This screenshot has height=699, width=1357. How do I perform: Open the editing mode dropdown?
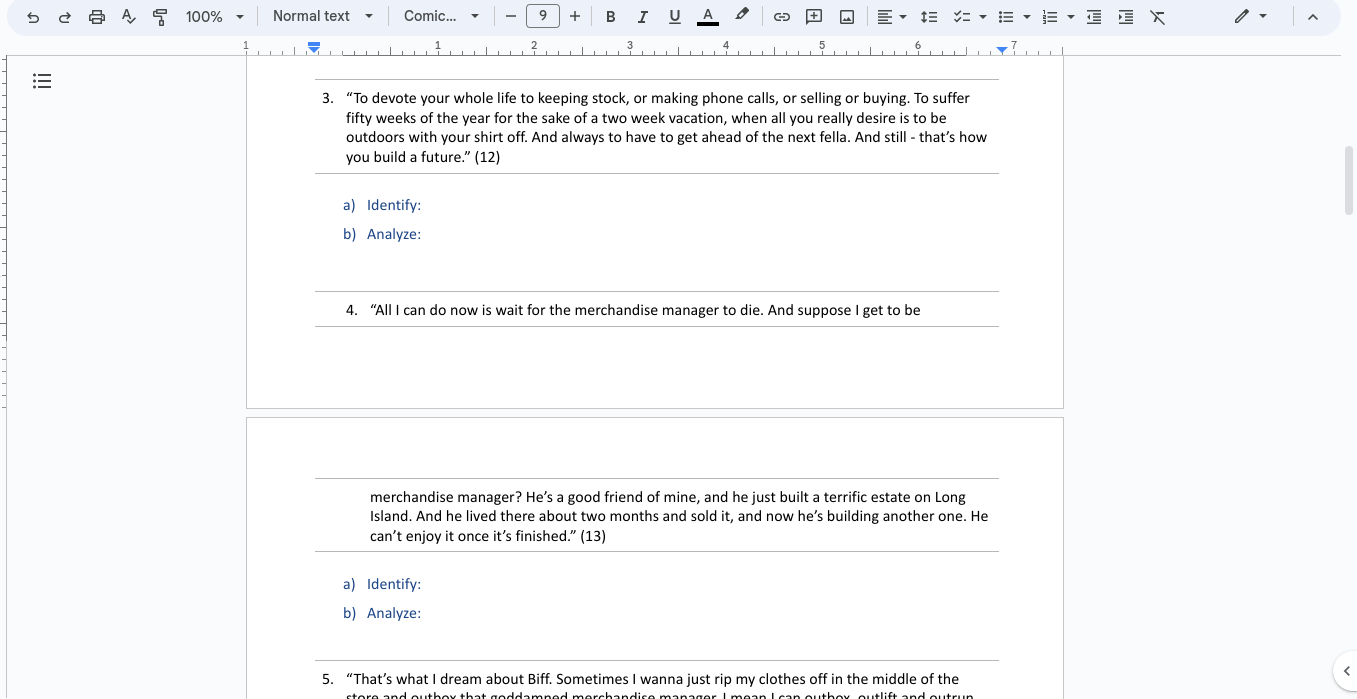pyautogui.click(x=1251, y=16)
